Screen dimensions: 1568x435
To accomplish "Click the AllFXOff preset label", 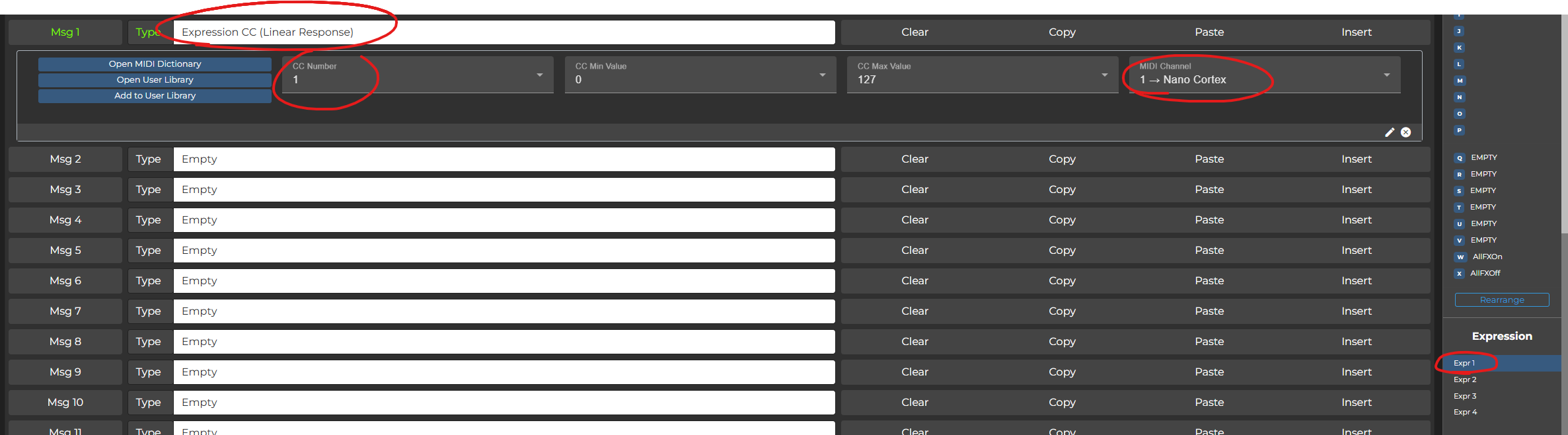I will coord(1485,273).
